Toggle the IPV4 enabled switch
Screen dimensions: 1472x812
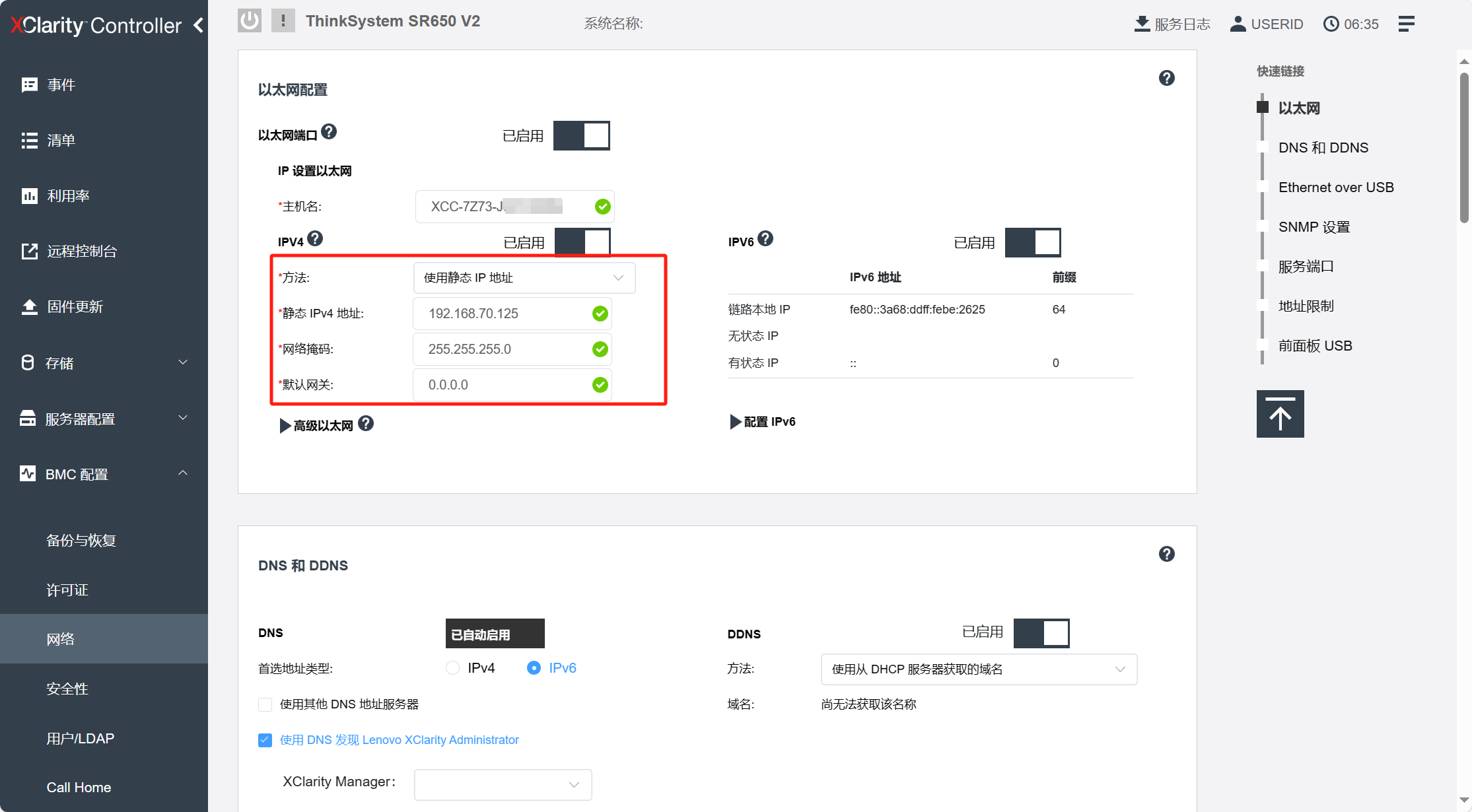[x=582, y=242]
